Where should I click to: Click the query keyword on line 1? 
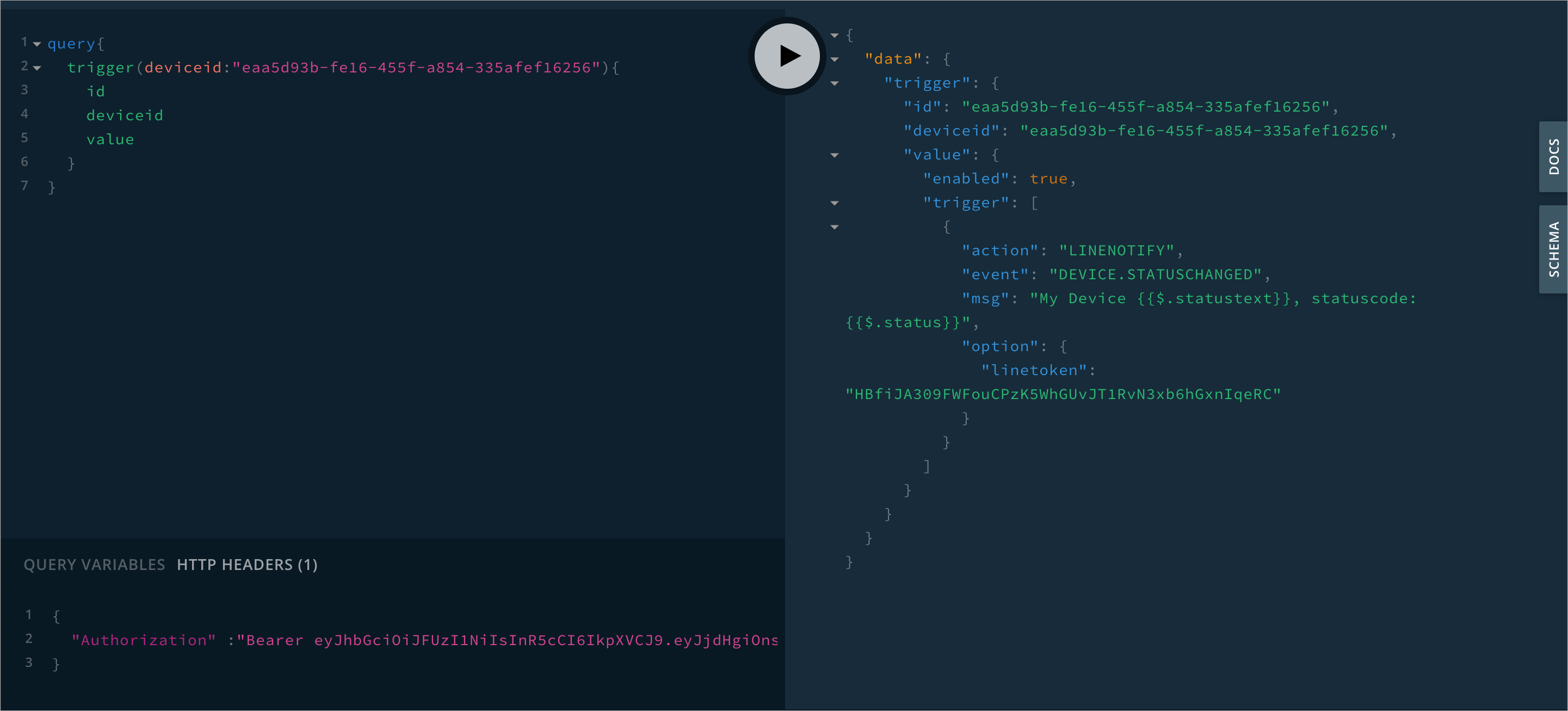(x=71, y=44)
